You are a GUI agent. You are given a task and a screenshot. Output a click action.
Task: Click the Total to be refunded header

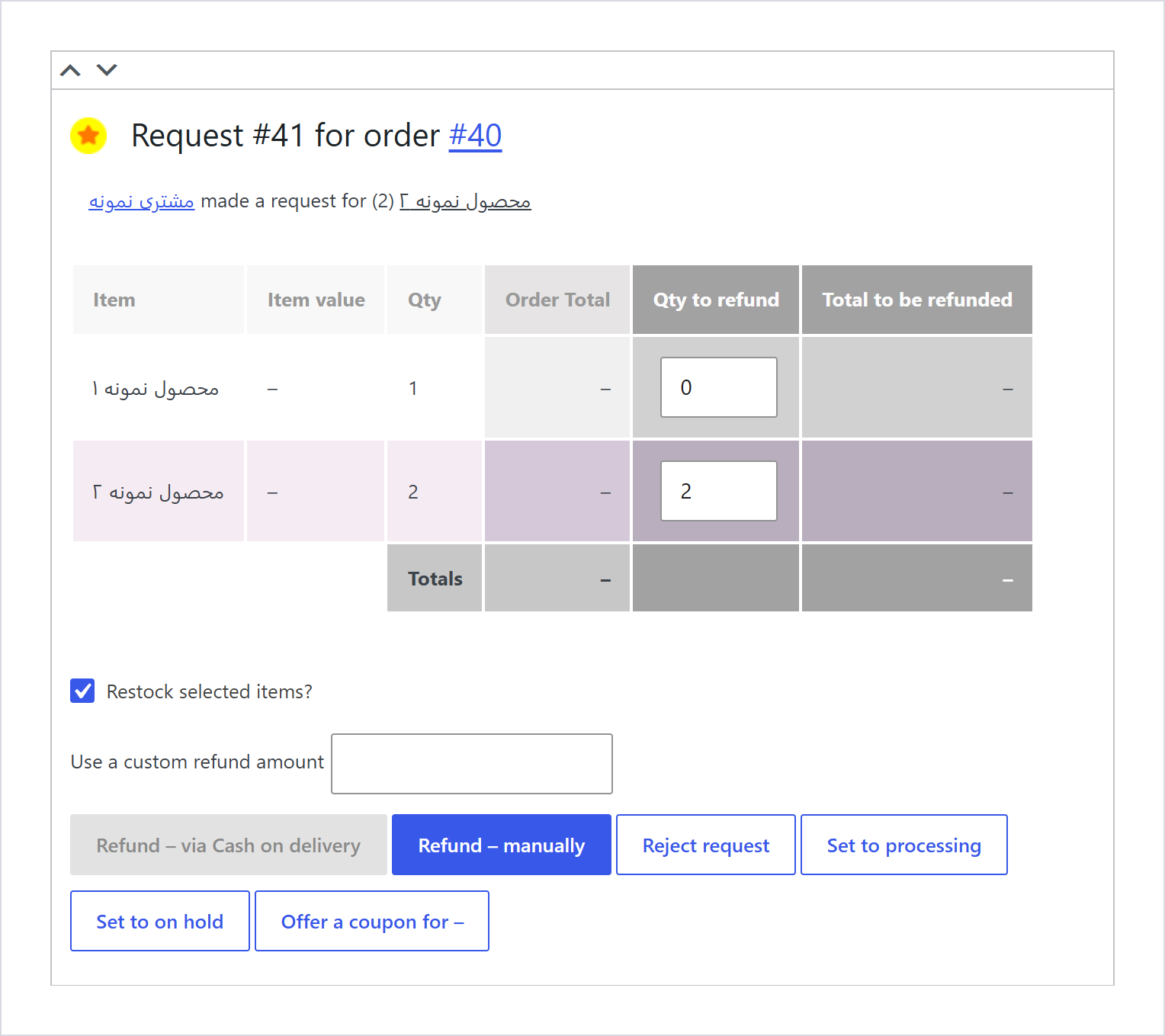pos(917,300)
